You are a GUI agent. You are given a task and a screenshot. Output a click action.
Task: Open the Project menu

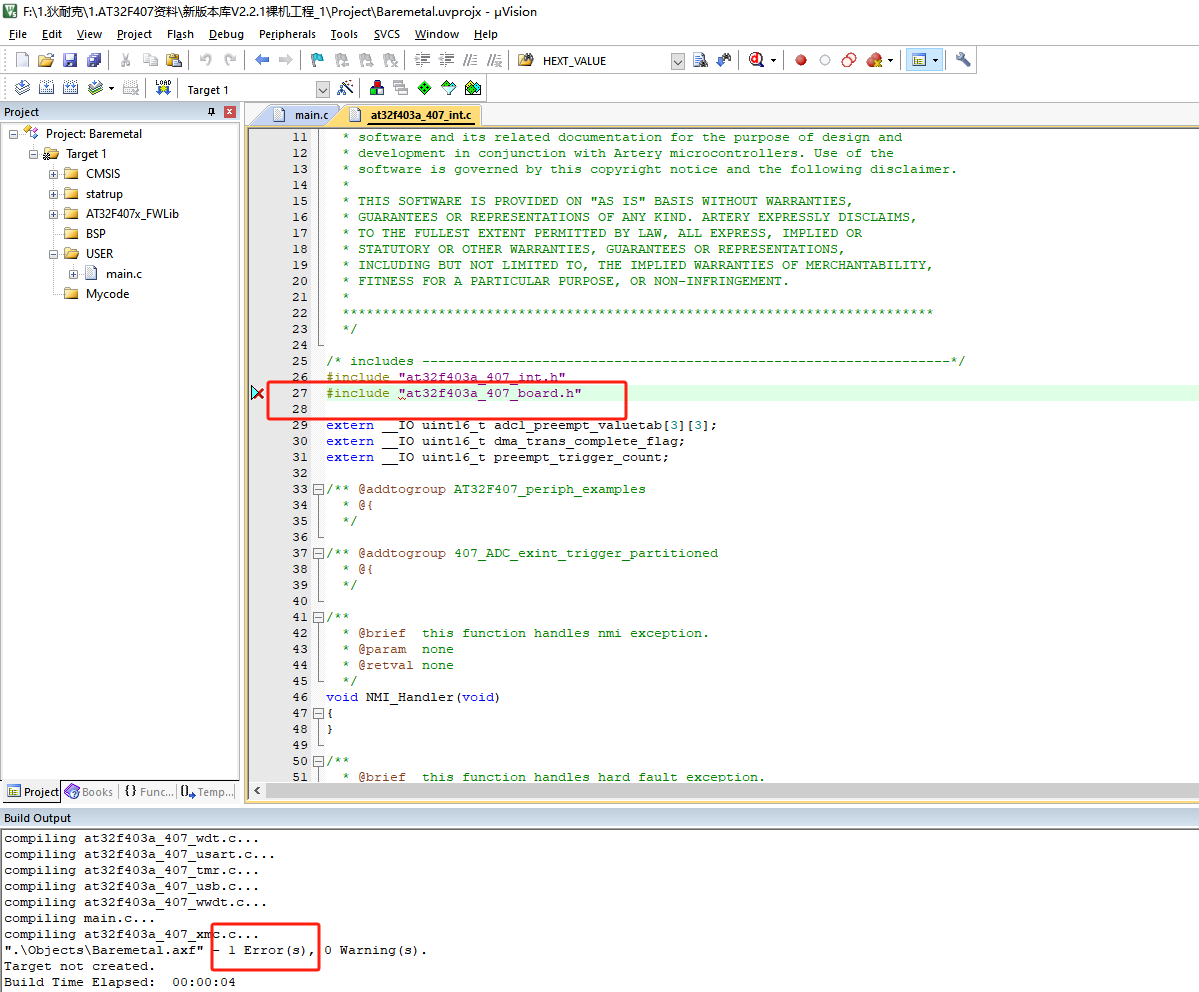pyautogui.click(x=135, y=34)
